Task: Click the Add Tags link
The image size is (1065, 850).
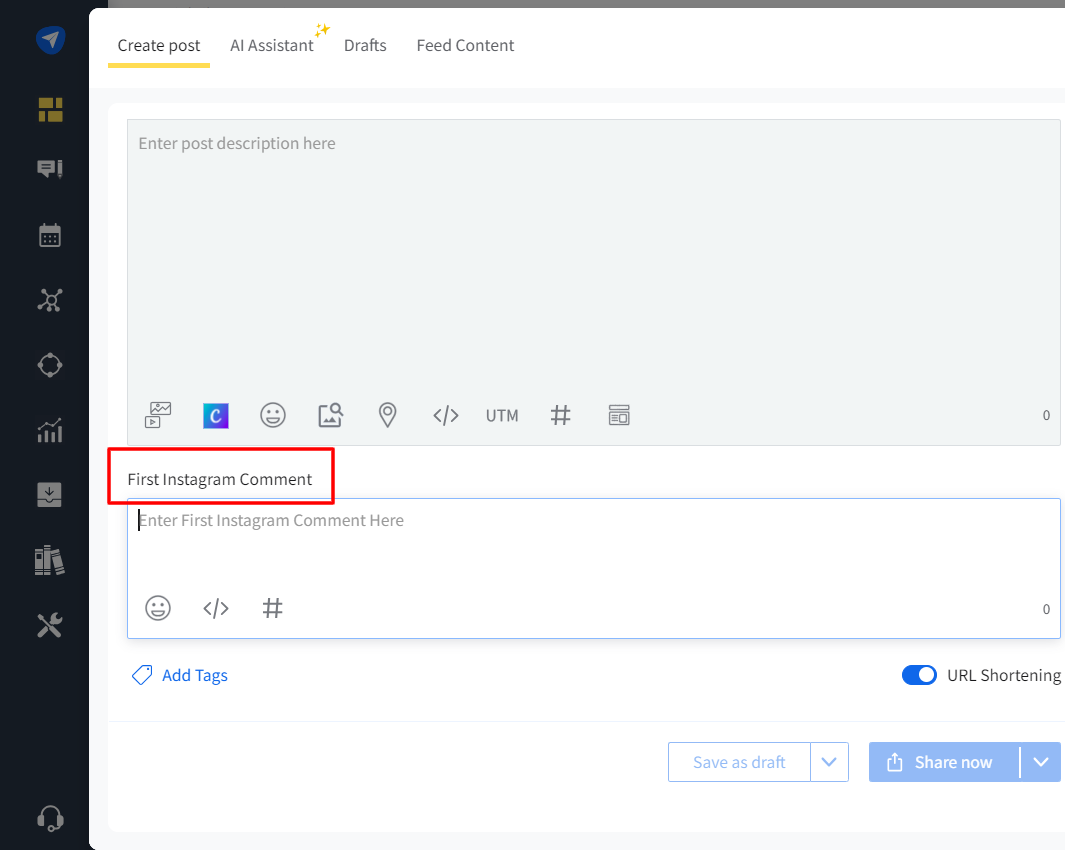Action: click(x=194, y=676)
